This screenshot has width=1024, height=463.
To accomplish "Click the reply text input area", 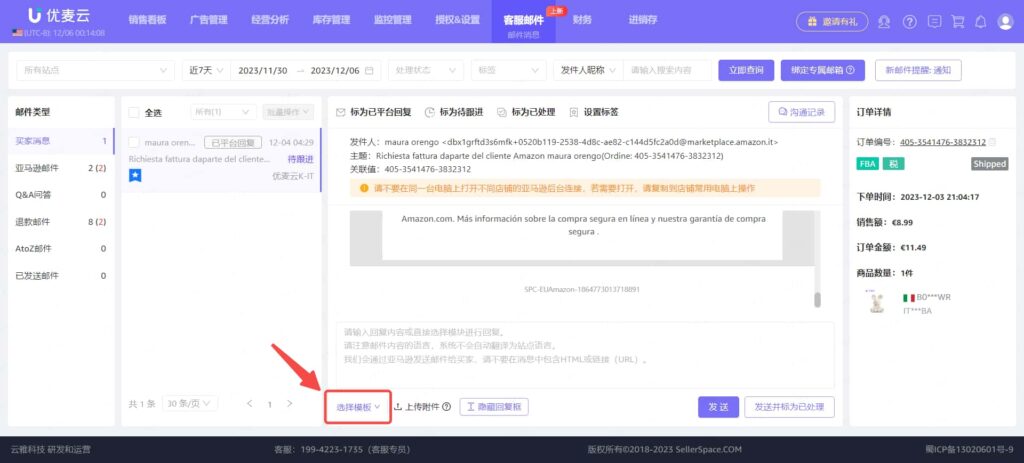I will pyautogui.click(x=585, y=355).
